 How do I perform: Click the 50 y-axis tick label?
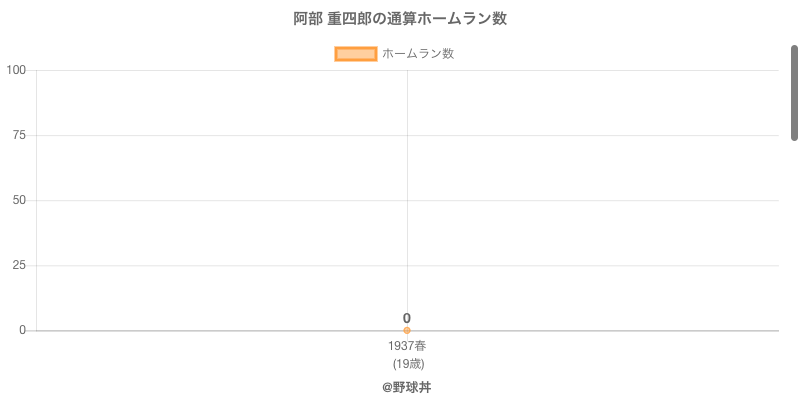[19, 200]
